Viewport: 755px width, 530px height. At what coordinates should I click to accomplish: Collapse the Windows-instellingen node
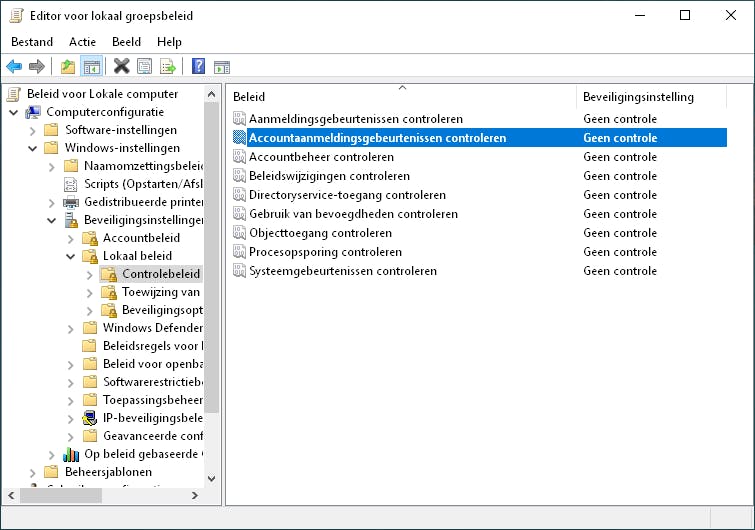[32, 148]
